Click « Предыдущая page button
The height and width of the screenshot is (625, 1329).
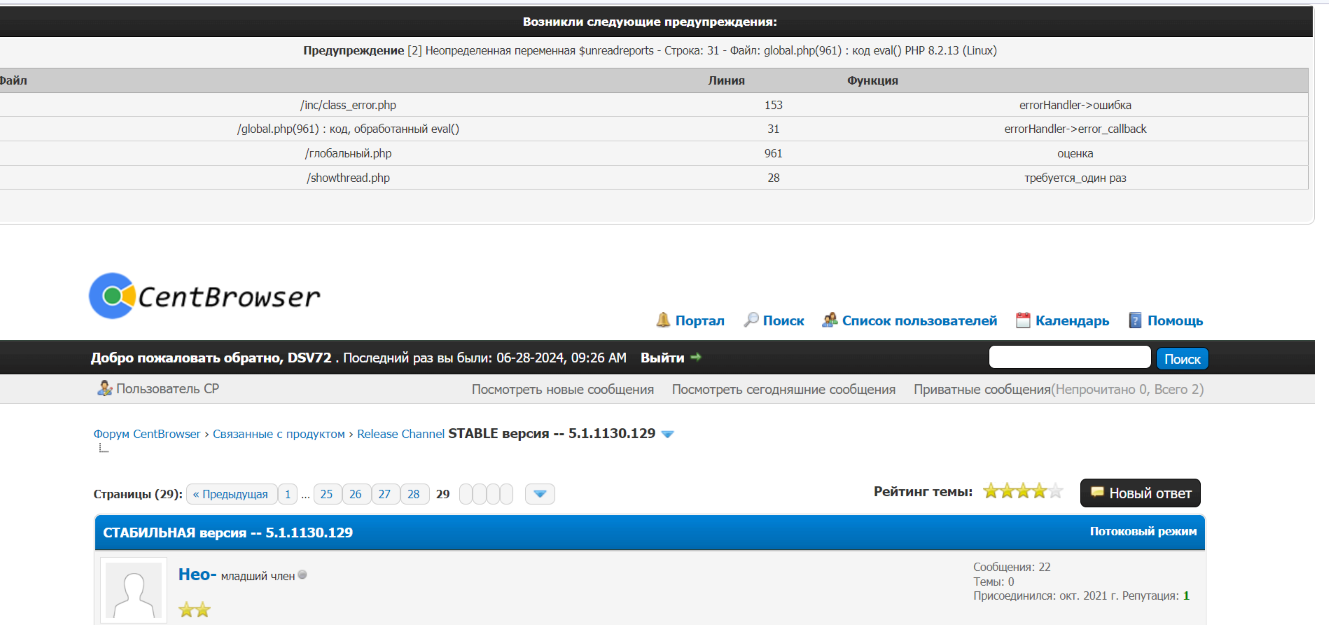coord(231,494)
